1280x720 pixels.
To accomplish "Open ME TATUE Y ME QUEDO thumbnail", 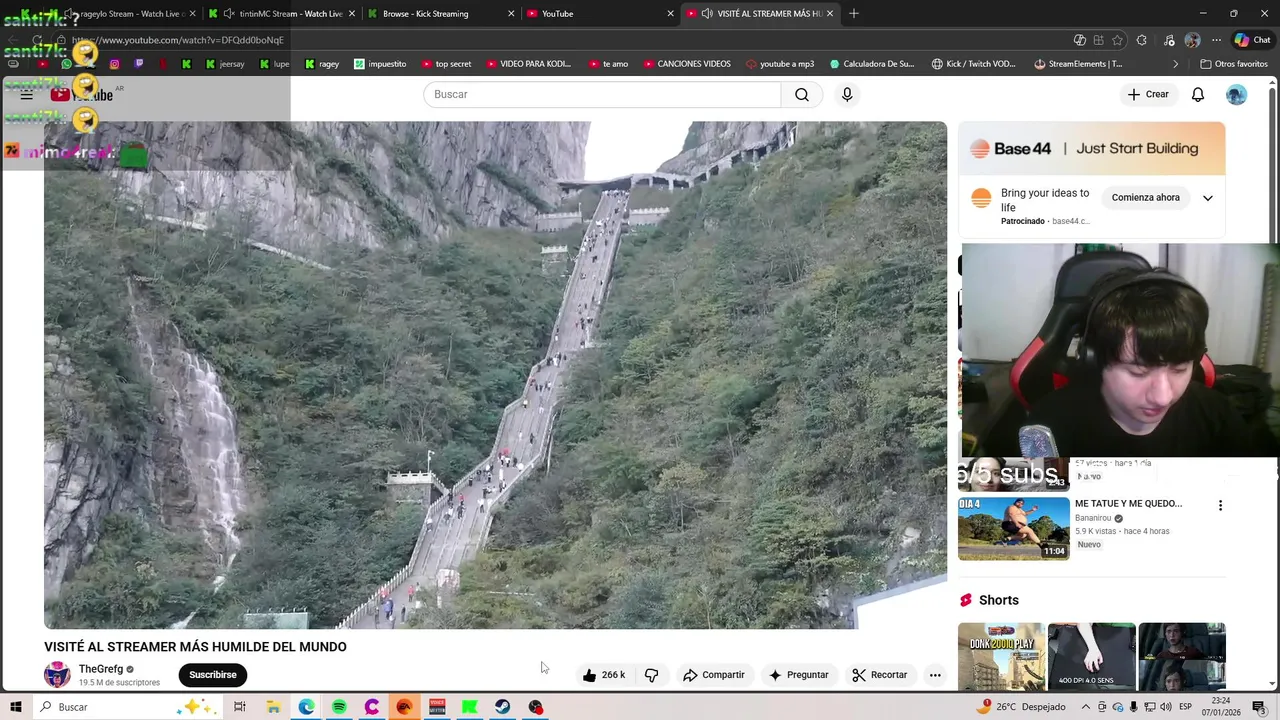I will (1014, 528).
